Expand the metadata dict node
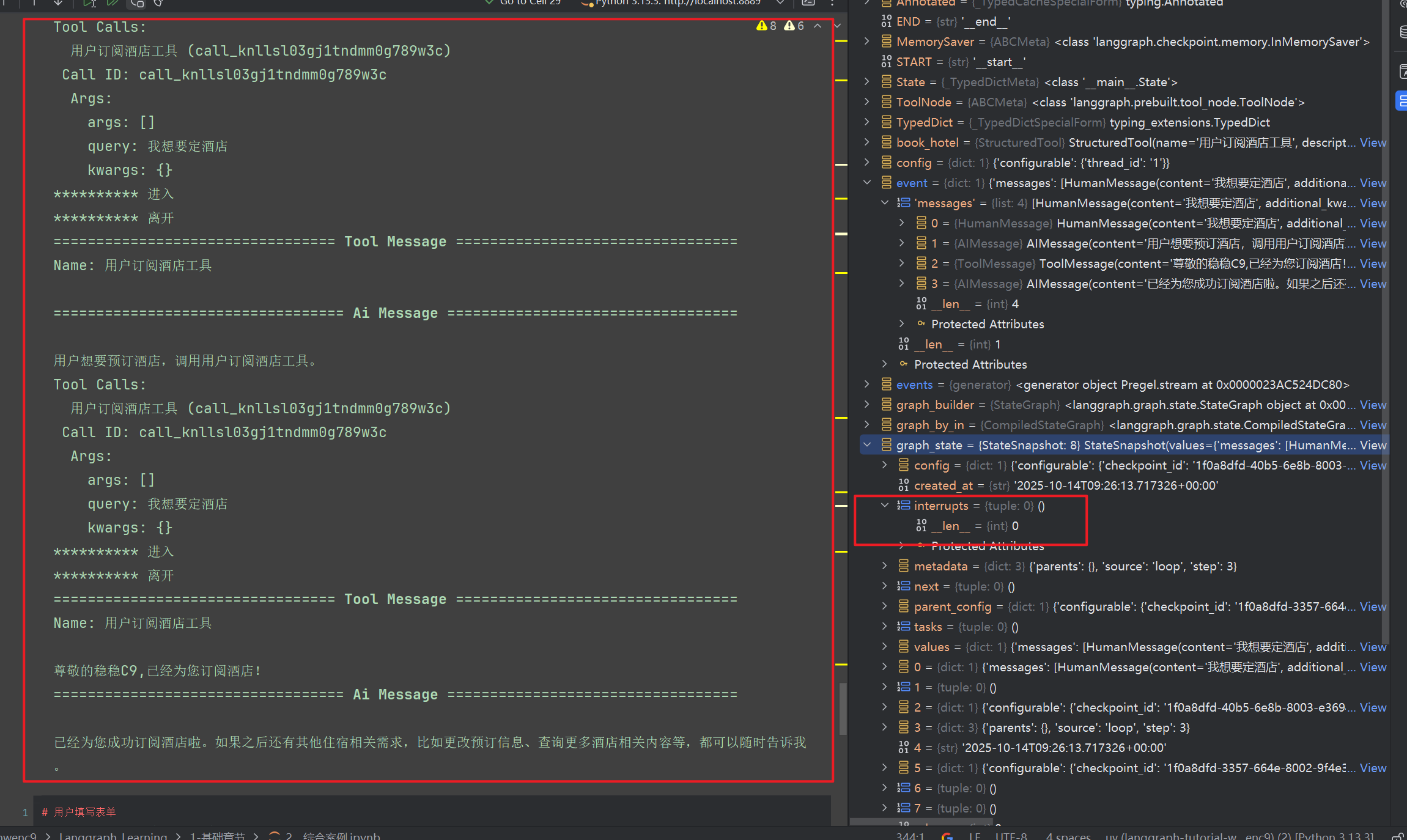 pos(885,566)
